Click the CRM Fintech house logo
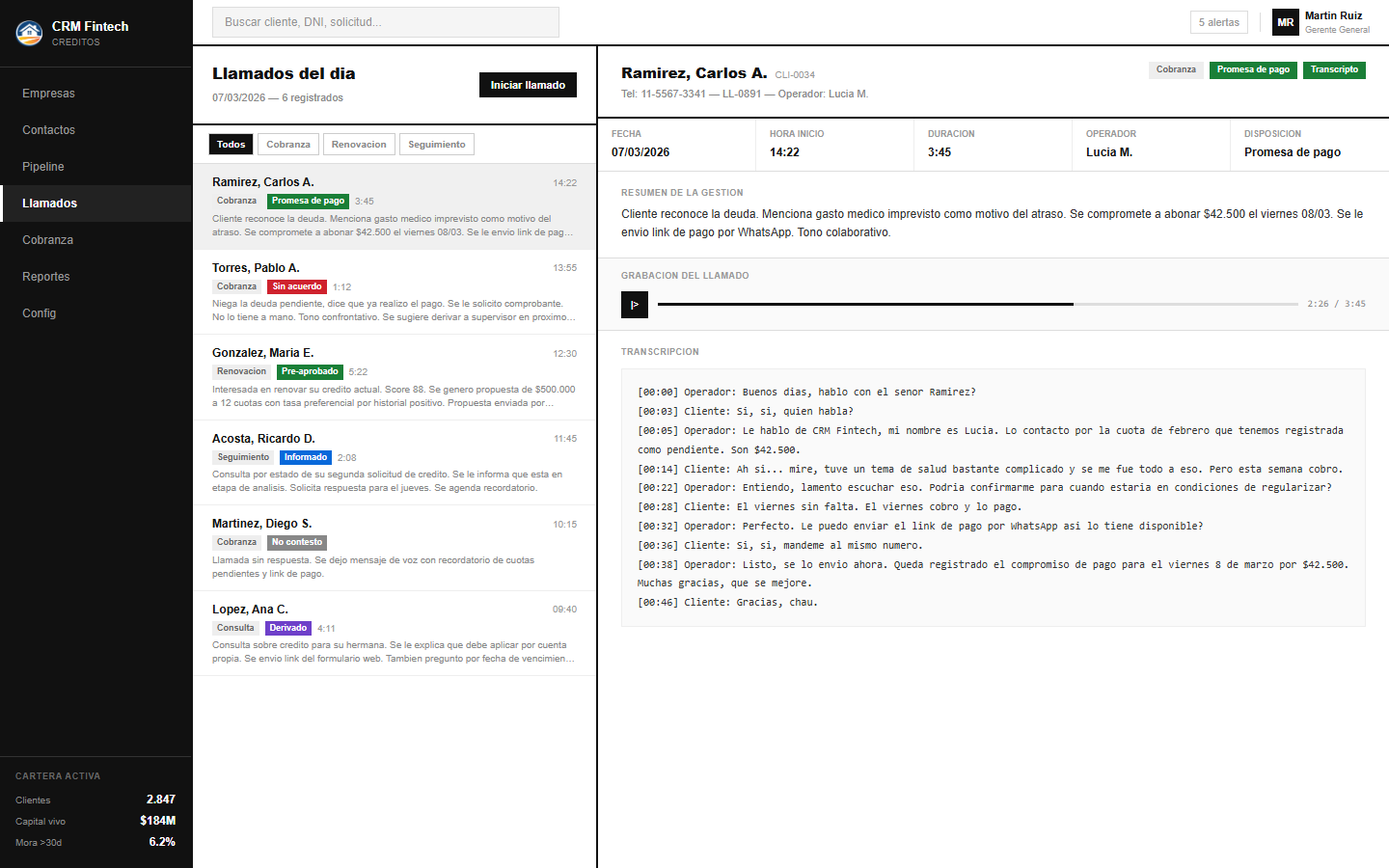 click(x=29, y=34)
